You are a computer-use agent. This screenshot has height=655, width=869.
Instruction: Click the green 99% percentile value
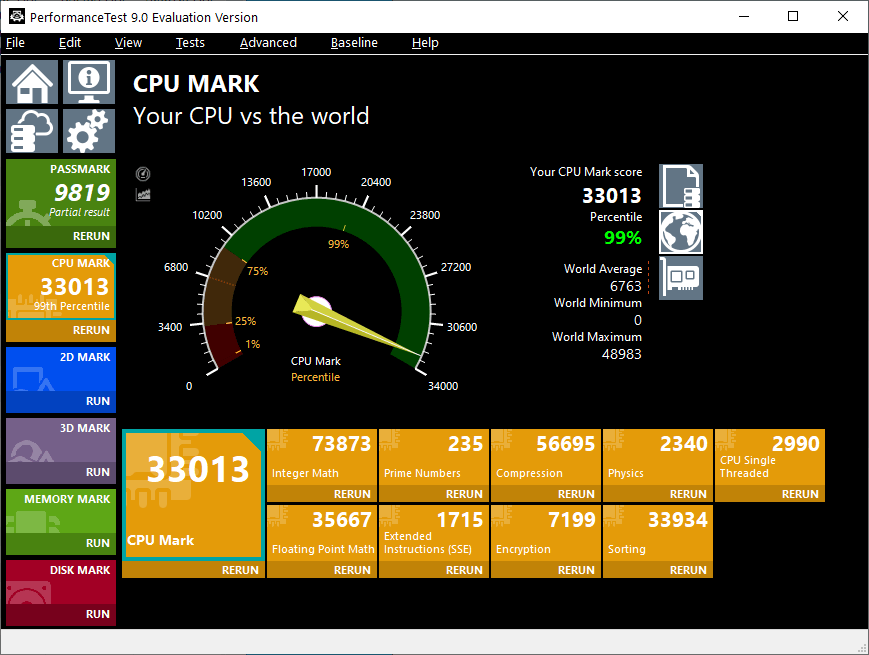[x=622, y=238]
